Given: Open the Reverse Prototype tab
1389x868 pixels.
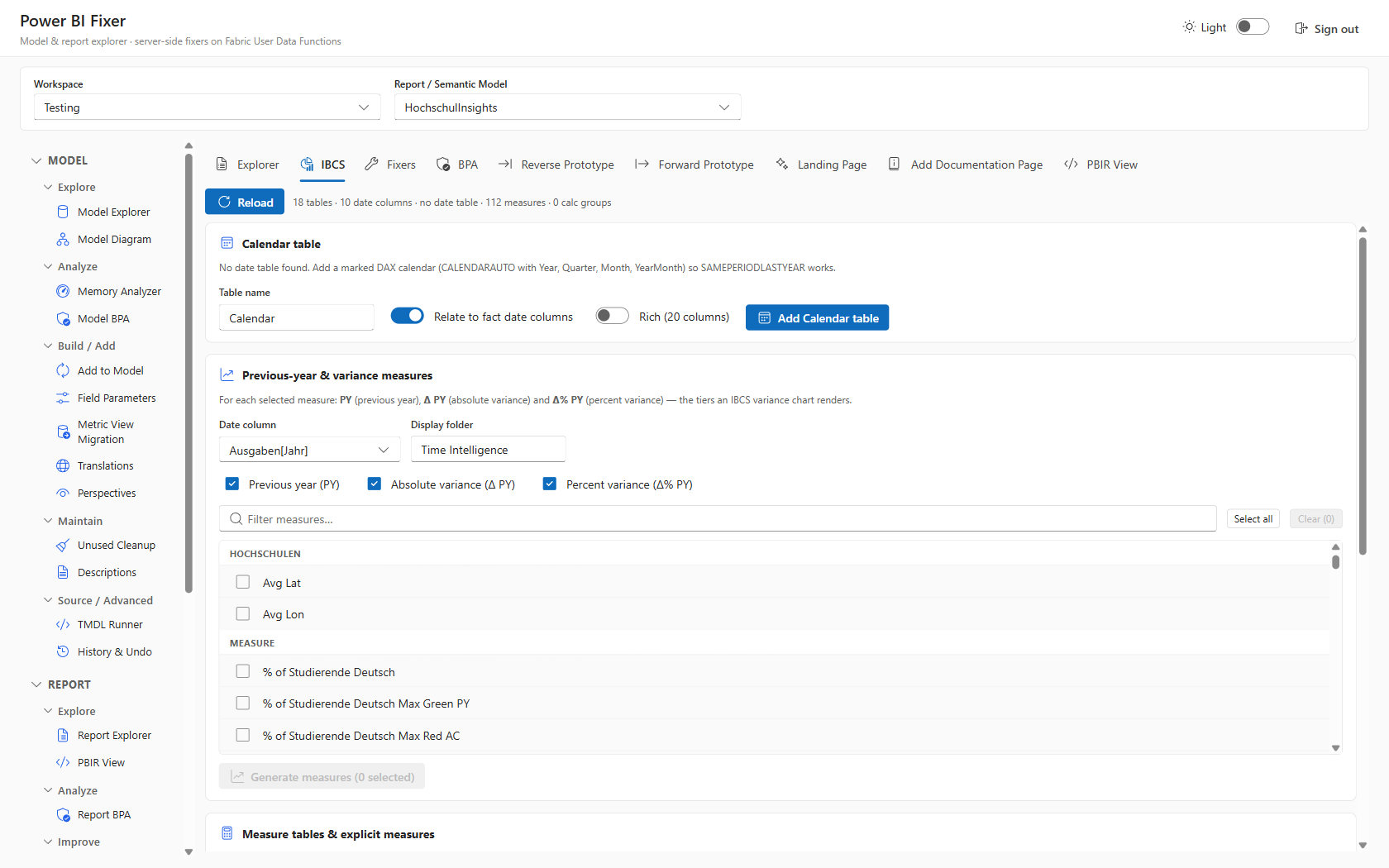Looking at the screenshot, I should pos(556,165).
